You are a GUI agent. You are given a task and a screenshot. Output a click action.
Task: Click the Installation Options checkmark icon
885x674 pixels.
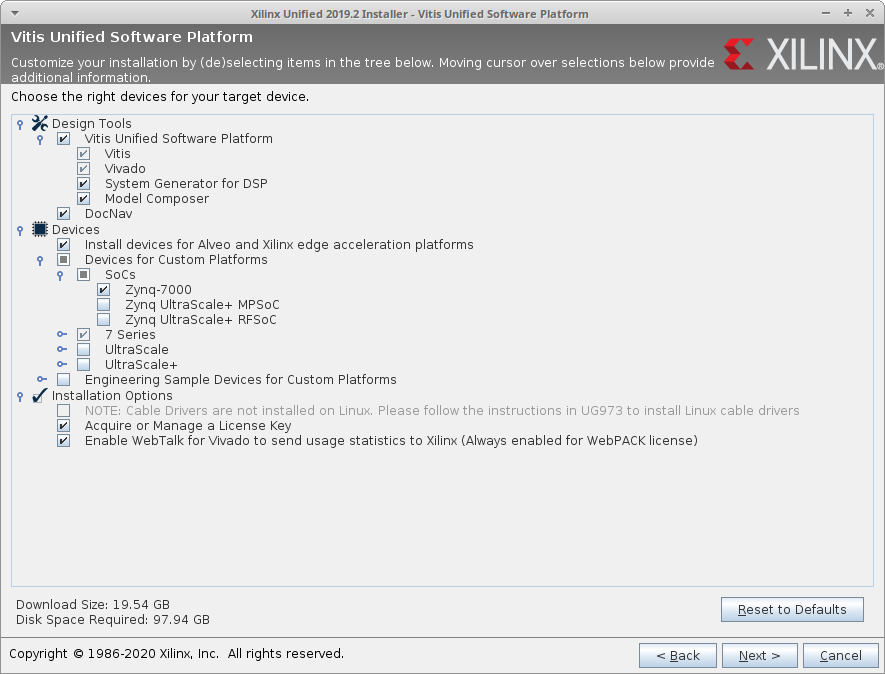click(x=40, y=395)
